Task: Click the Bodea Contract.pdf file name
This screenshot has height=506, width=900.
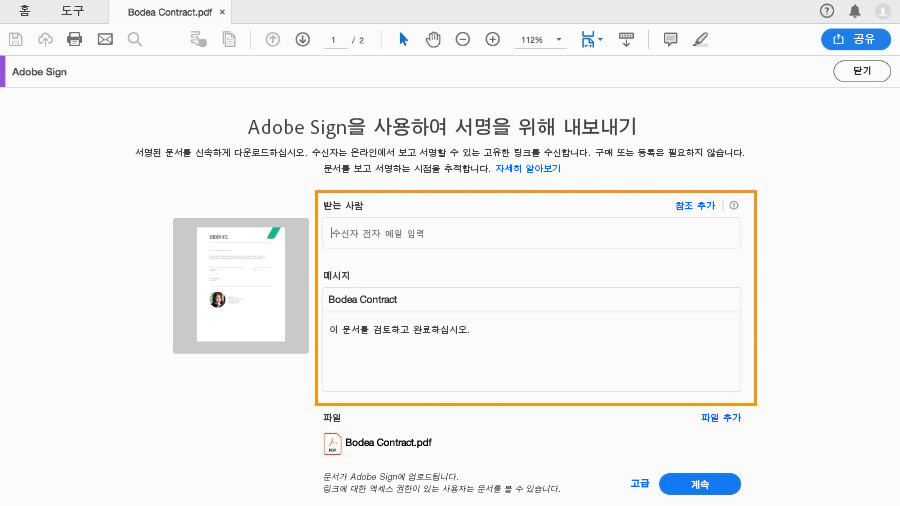Action: click(x=388, y=442)
